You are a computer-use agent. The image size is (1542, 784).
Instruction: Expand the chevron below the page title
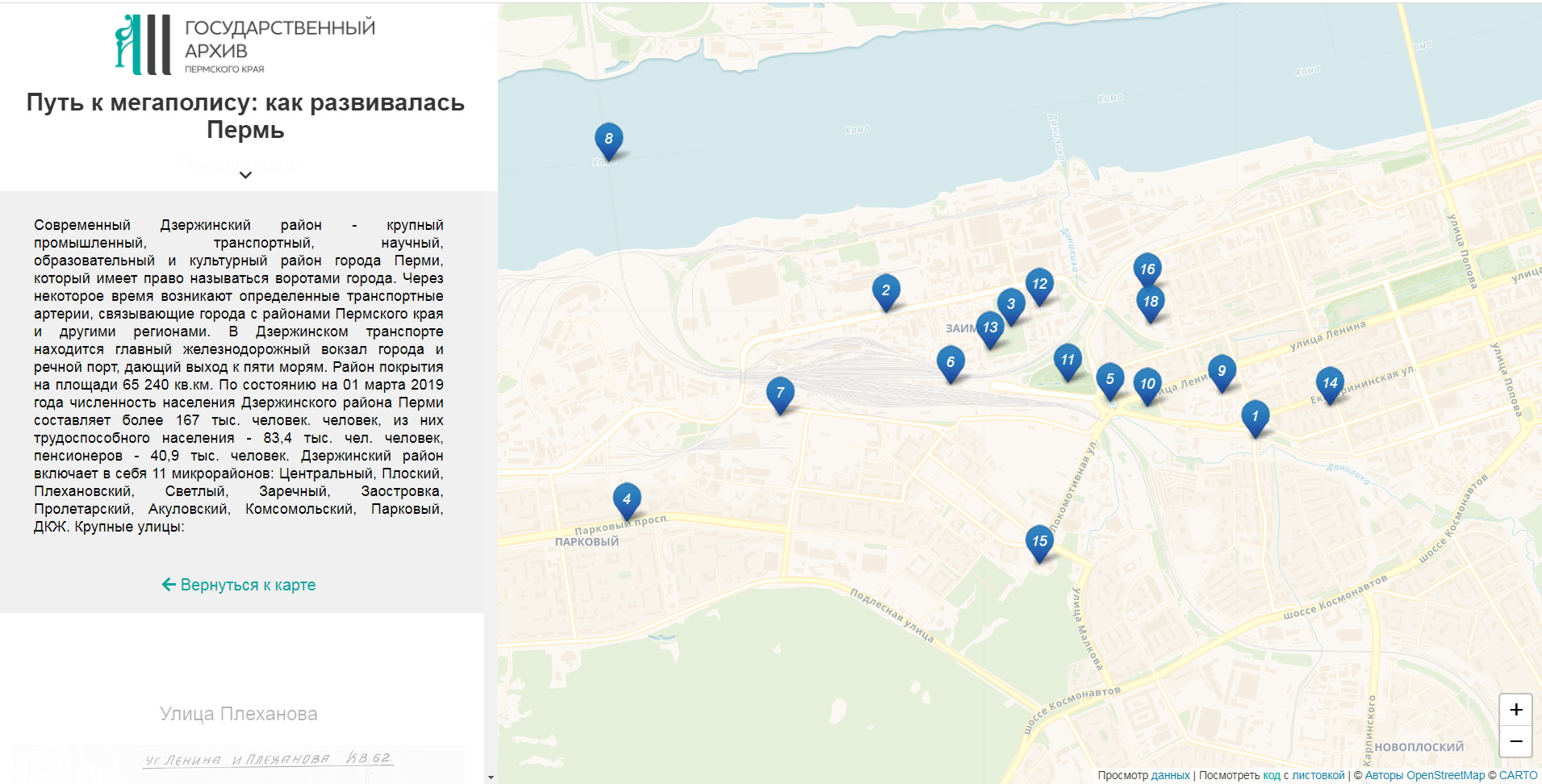245,175
